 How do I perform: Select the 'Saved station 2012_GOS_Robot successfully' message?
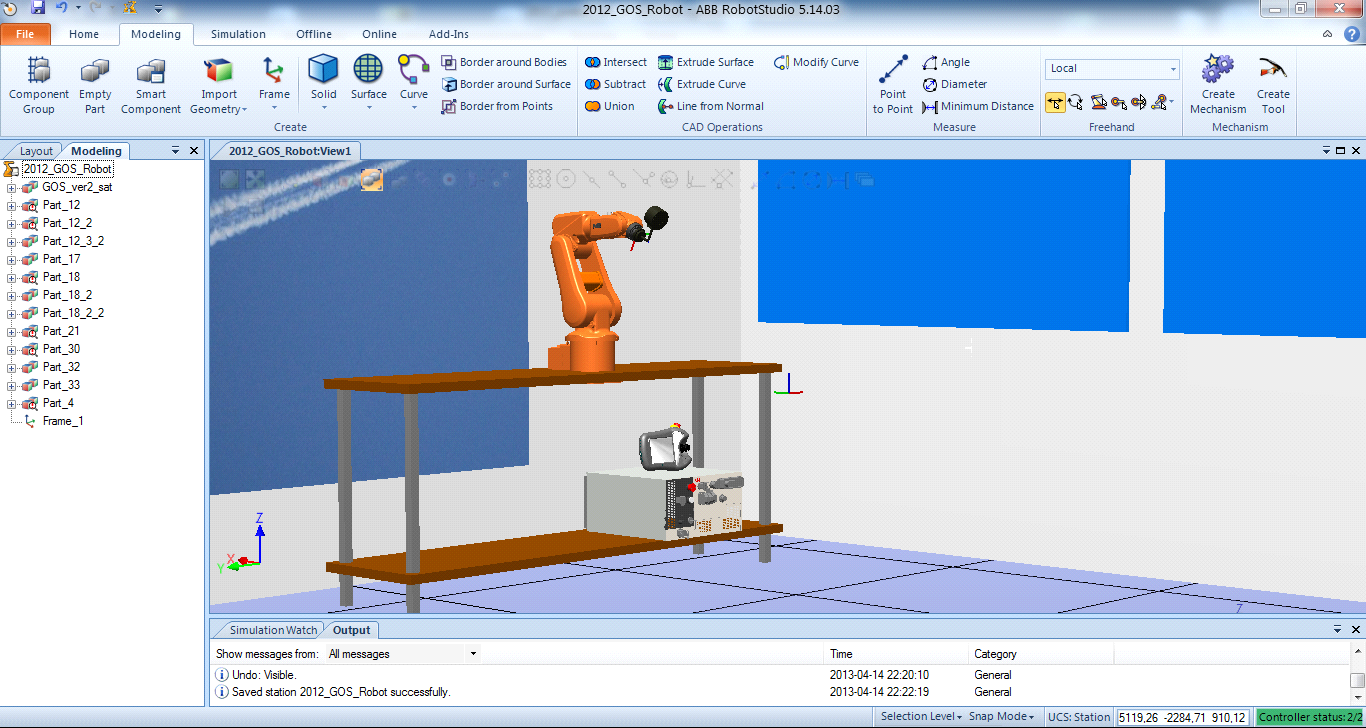pos(341,692)
